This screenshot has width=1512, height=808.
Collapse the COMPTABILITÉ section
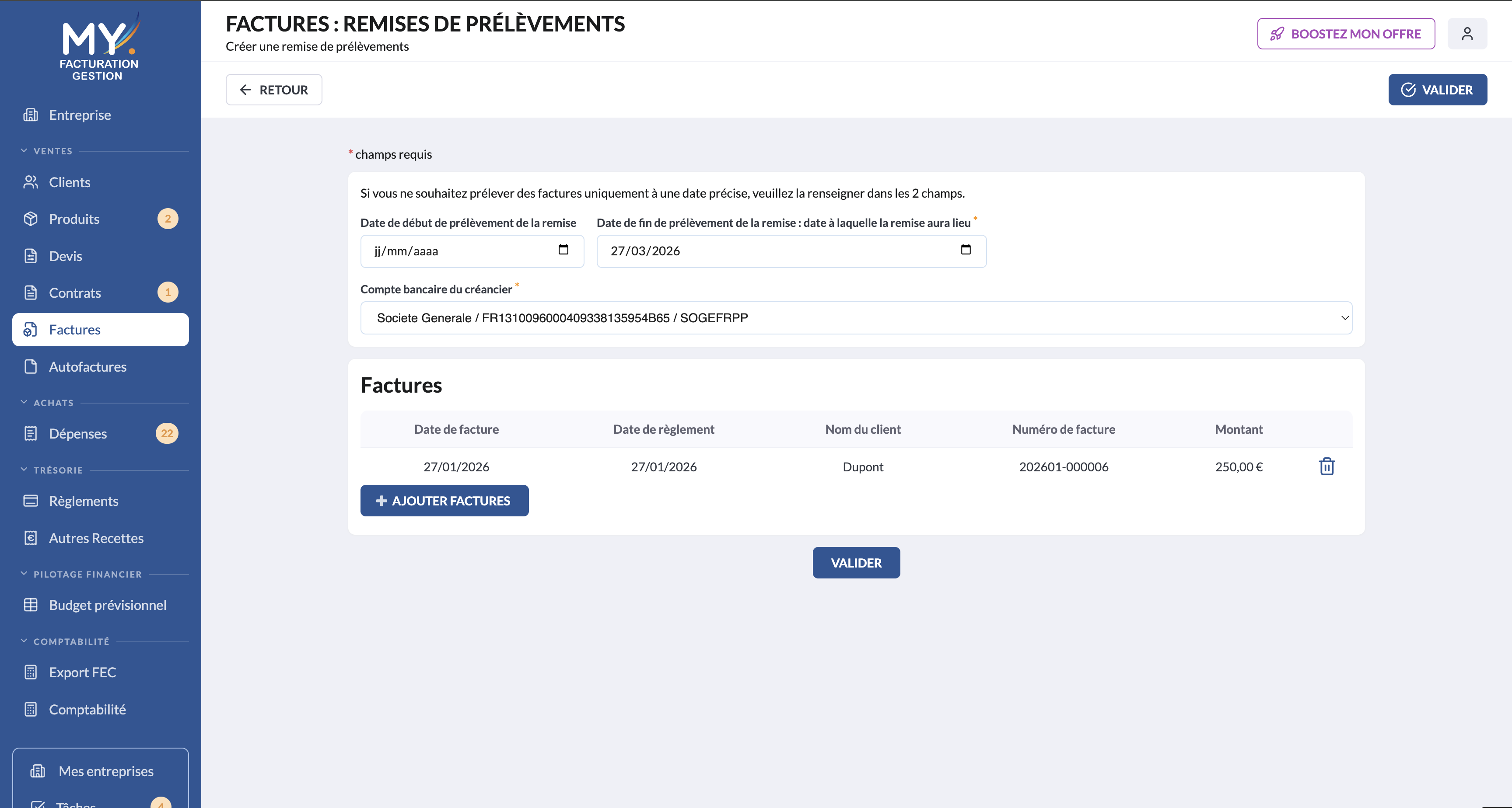click(x=24, y=641)
